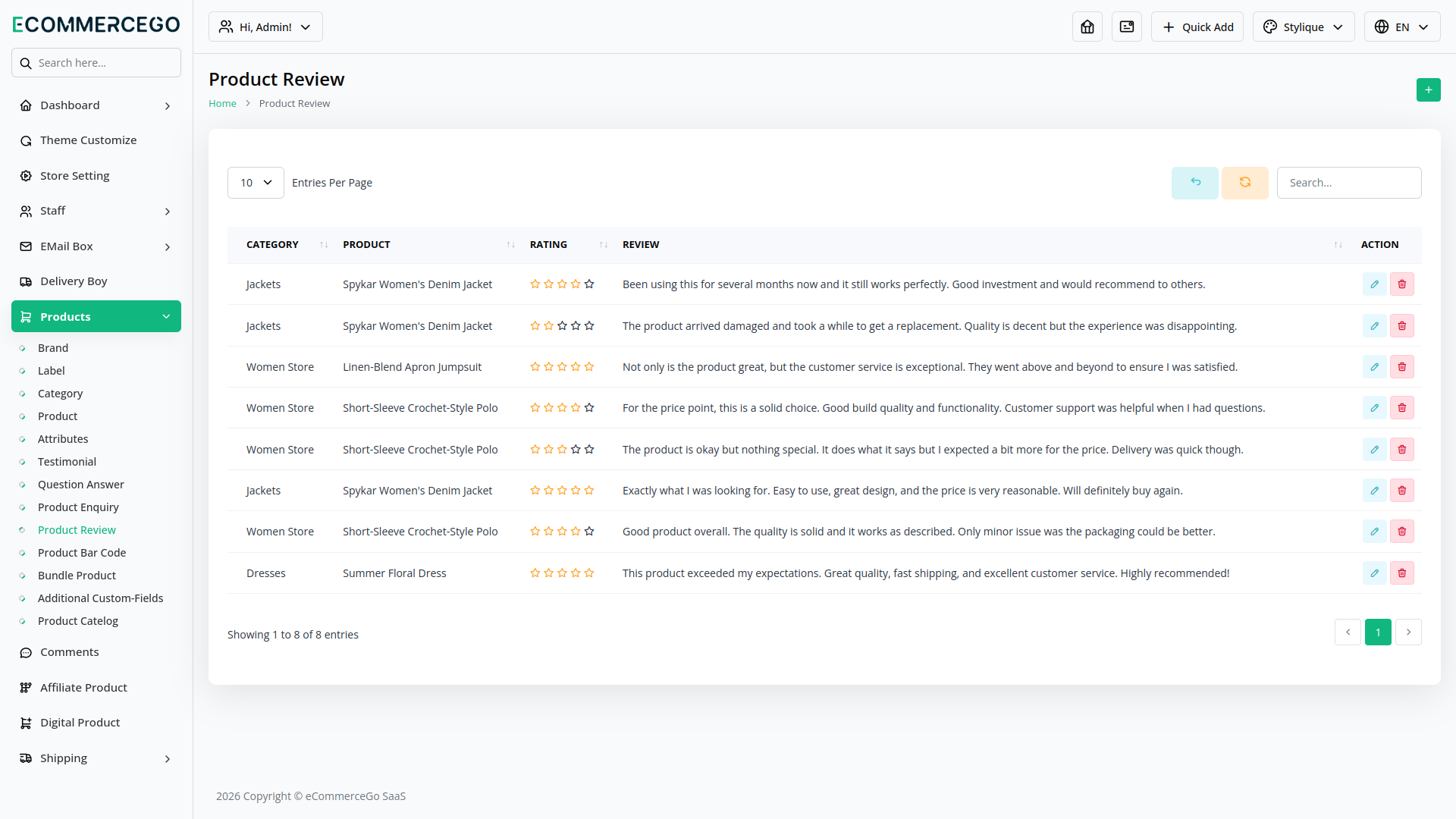
Task: Delete the first Jackets review about several months
Action: (1402, 284)
